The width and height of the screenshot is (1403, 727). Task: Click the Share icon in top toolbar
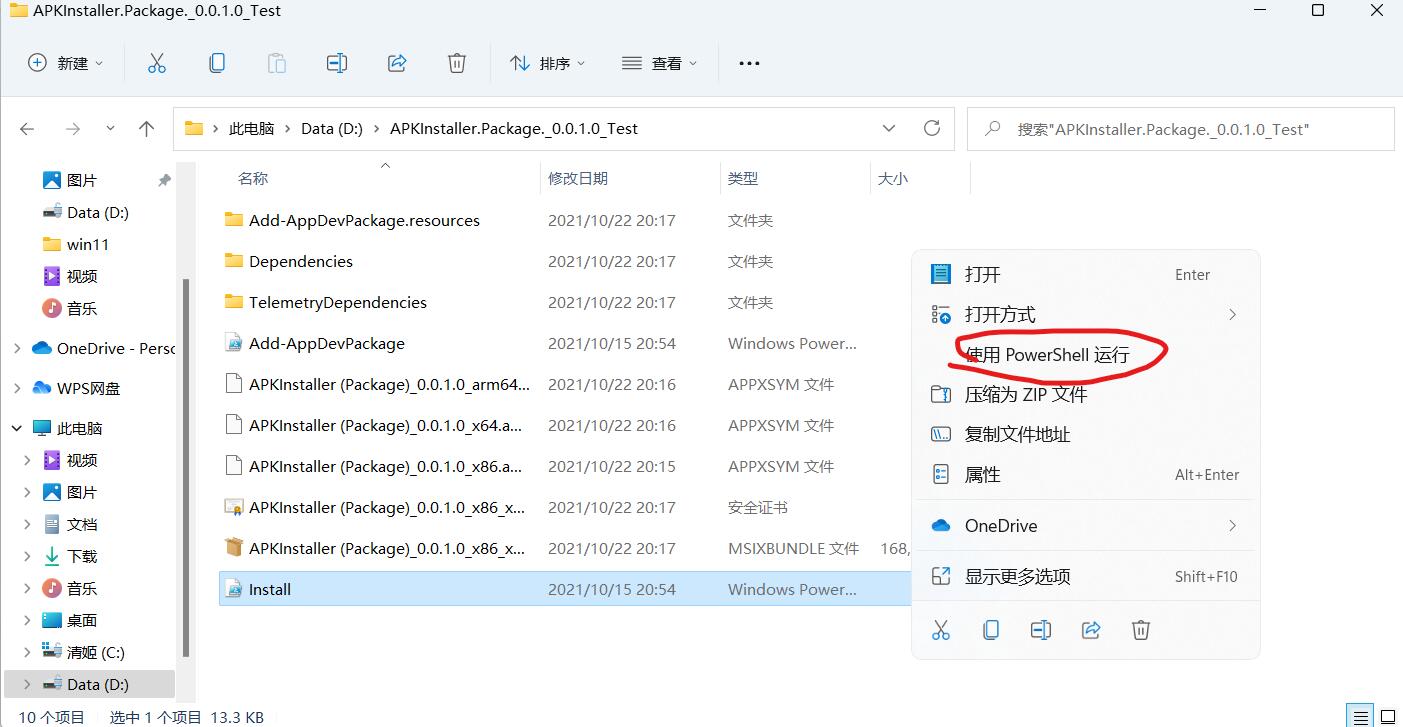click(x=397, y=63)
